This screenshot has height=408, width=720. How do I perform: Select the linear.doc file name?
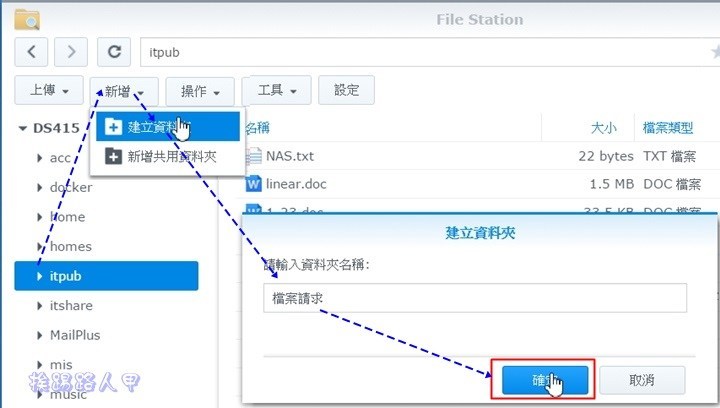pos(296,184)
